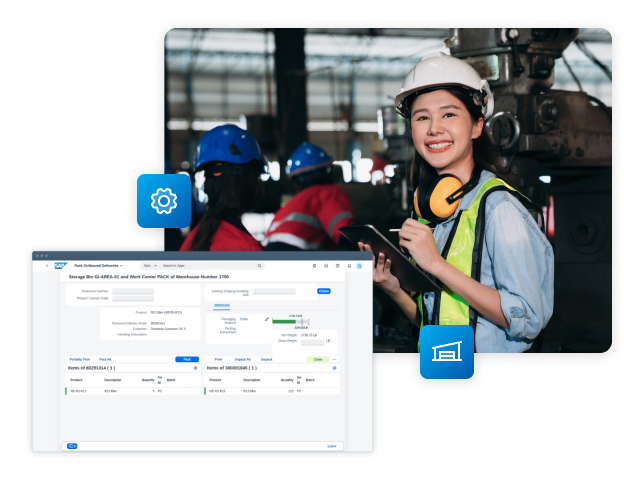This screenshot has height=480, width=640.
Task: Open the Pack Outbound Deliveries dropdown
Action: (x=98, y=266)
